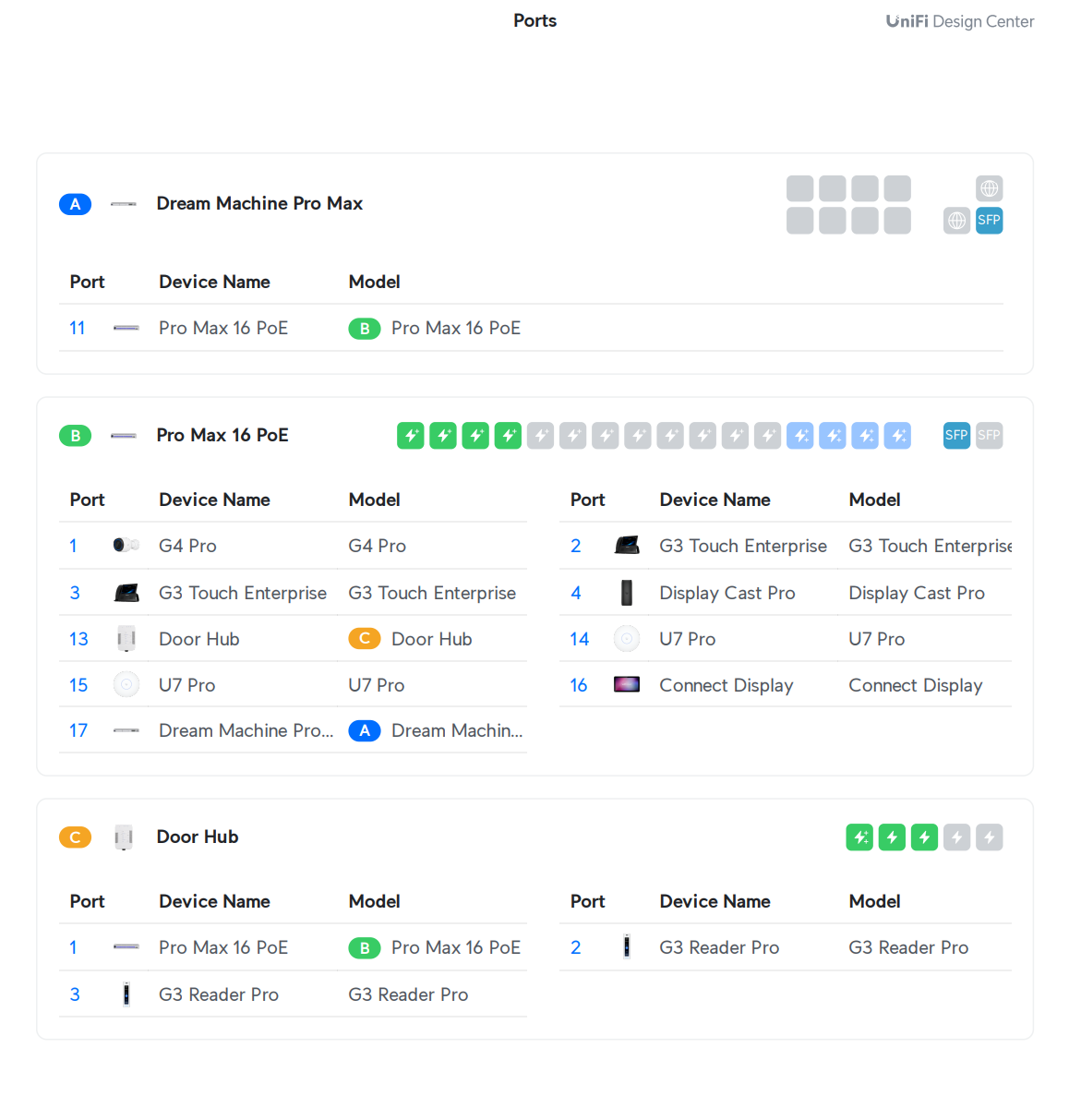Click the orange C badge beside Door Hub model

point(365,639)
